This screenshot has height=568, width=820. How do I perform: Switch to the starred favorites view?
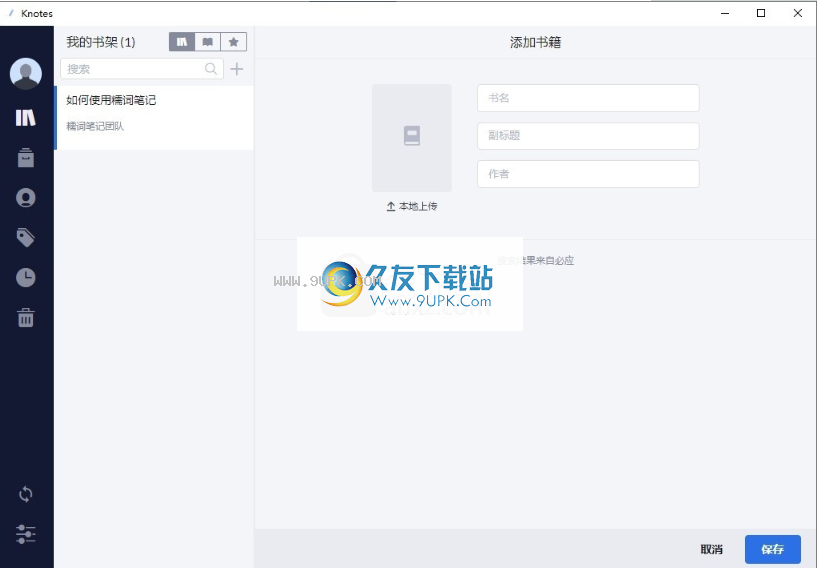(234, 42)
